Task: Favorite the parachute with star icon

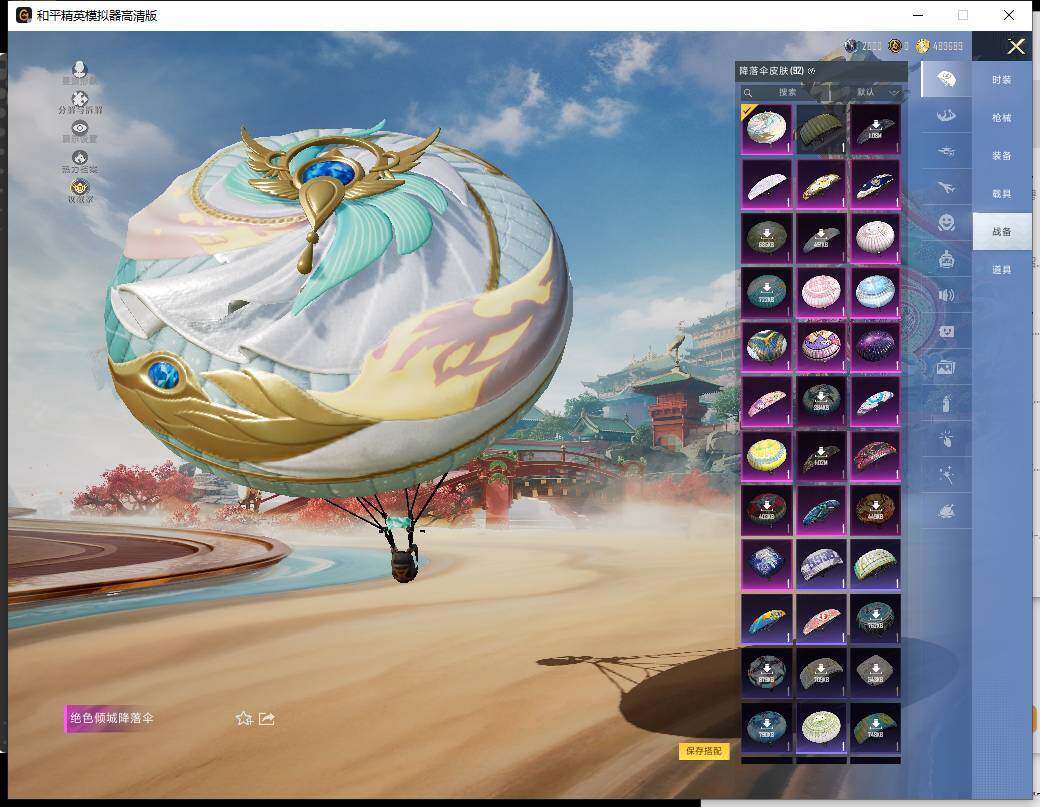Action: tap(243, 718)
